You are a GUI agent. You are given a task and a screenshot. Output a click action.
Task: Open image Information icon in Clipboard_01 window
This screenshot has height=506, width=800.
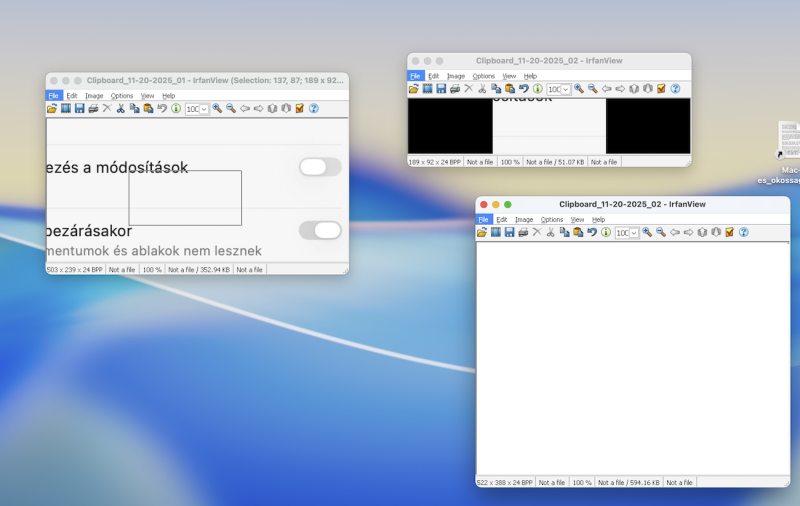pyautogui.click(x=176, y=108)
